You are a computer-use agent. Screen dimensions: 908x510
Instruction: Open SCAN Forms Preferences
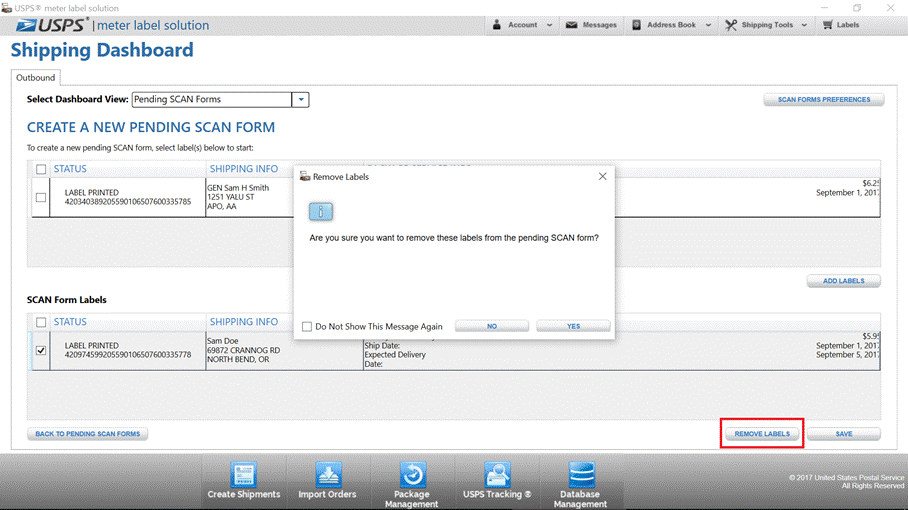[823, 100]
